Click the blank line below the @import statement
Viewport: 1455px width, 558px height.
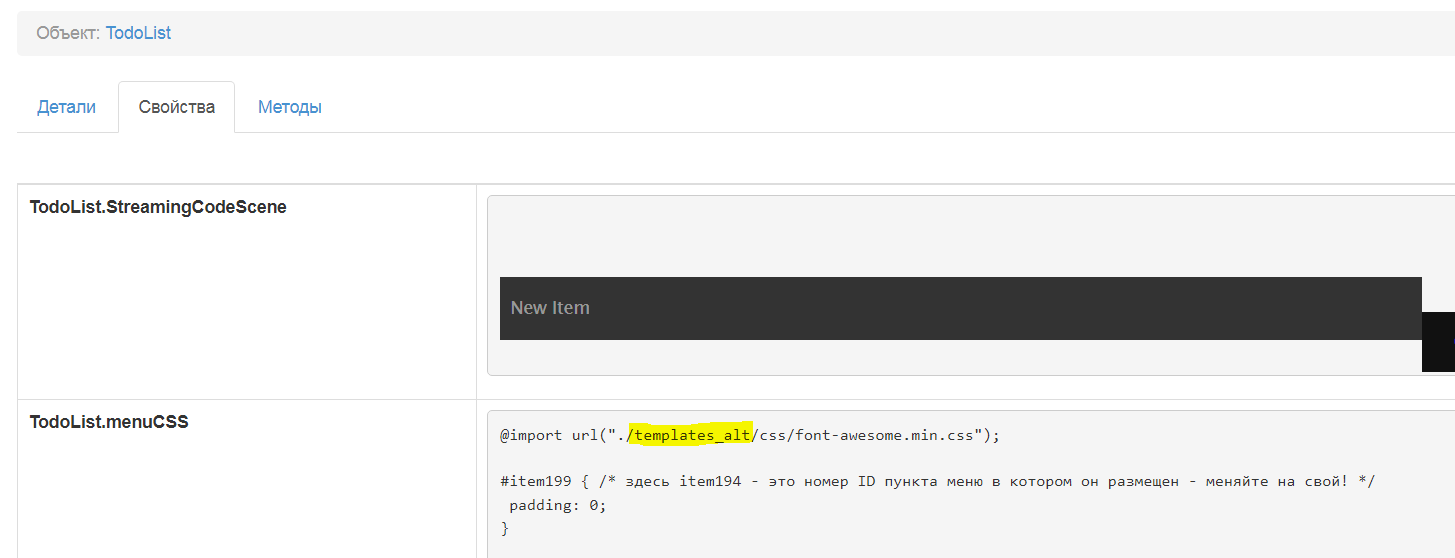[700, 458]
